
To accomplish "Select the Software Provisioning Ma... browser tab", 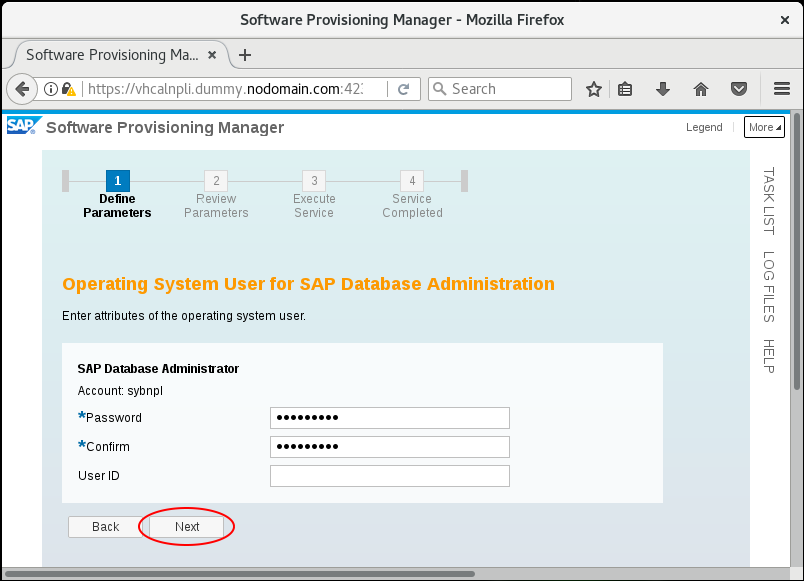I will click(121, 55).
